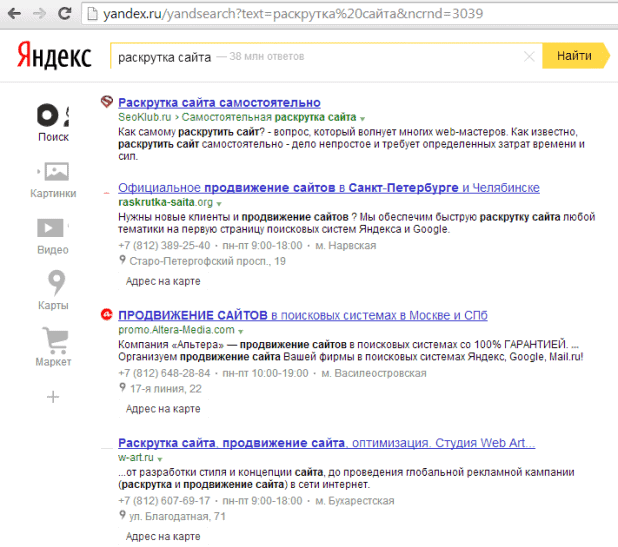The image size is (618, 547).
Task: Open the Поиск search section icon
Action: pyautogui.click(x=53, y=115)
